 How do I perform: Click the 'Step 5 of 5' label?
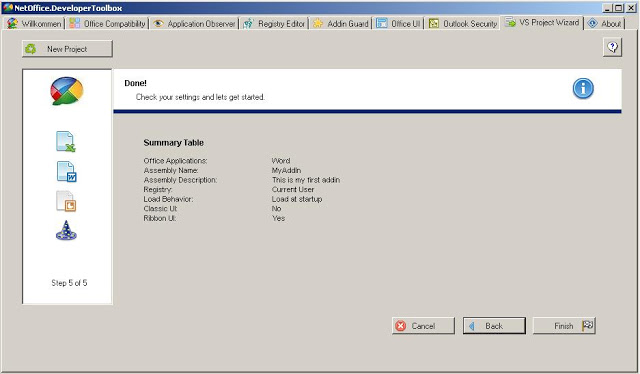[x=69, y=283]
